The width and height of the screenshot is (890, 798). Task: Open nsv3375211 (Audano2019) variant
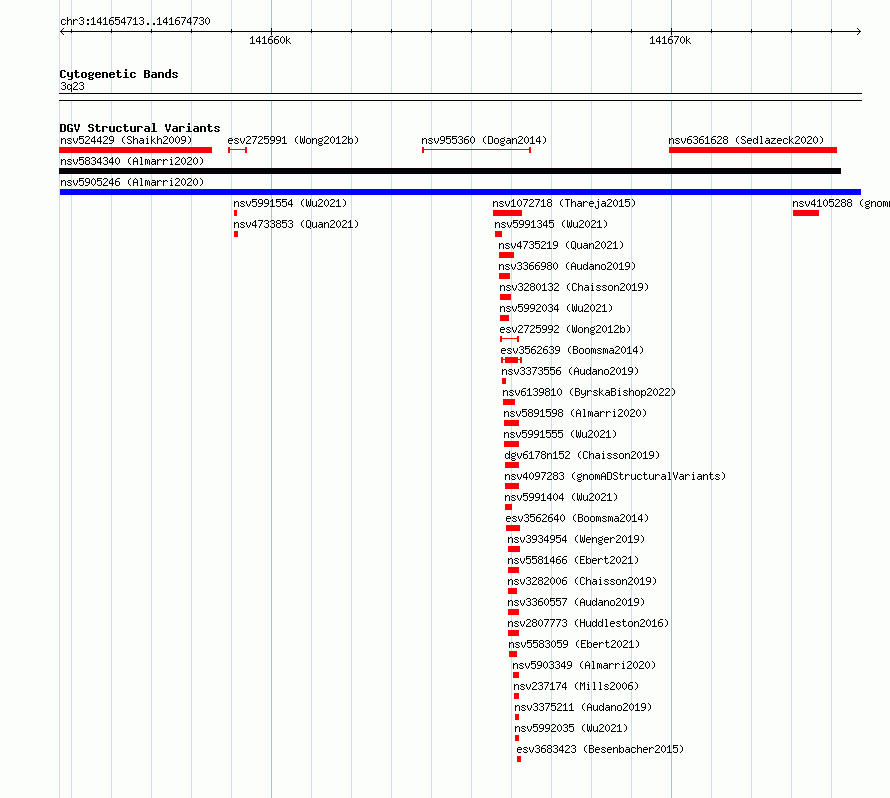point(583,707)
